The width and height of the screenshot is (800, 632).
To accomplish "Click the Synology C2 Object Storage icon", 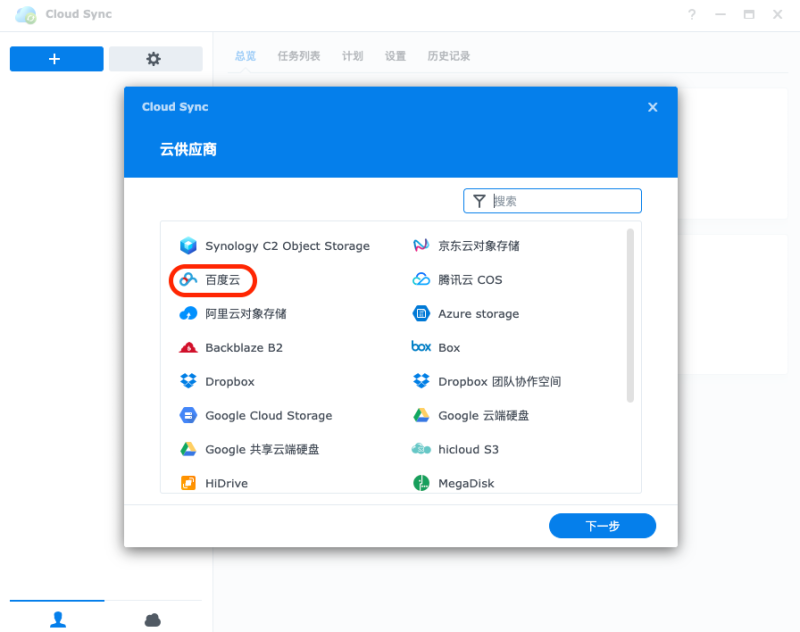I will (188, 246).
